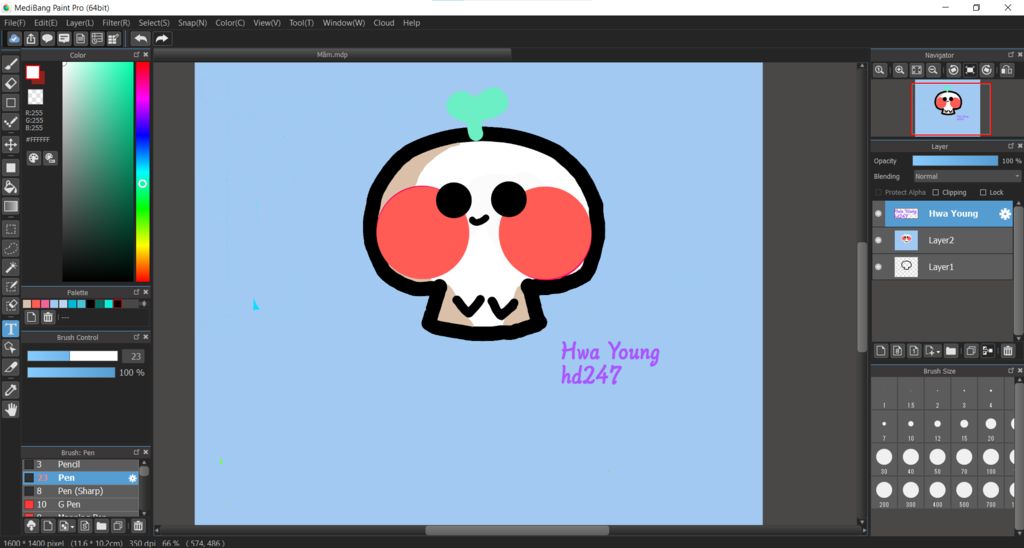
Task: Open the Filter(R) menu
Action: click(116, 23)
